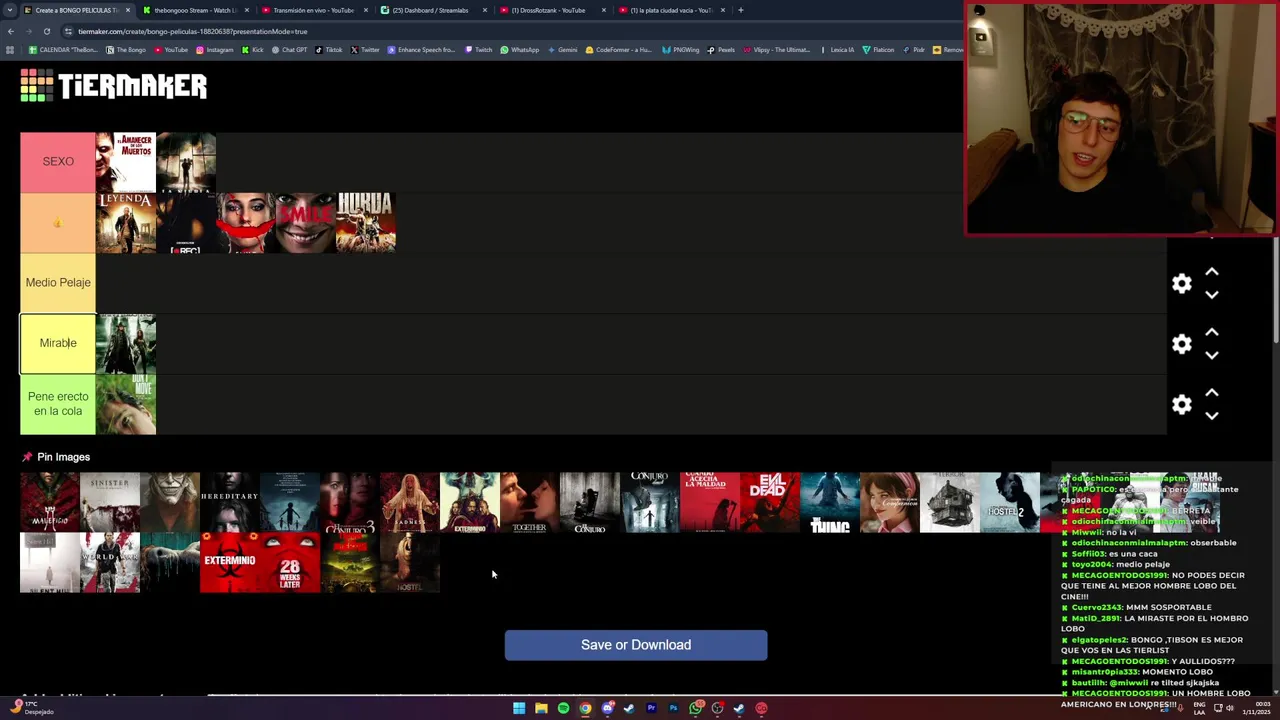This screenshot has width=1280, height=720.
Task: Select the Smile poster in second tier
Action: [x=306, y=223]
